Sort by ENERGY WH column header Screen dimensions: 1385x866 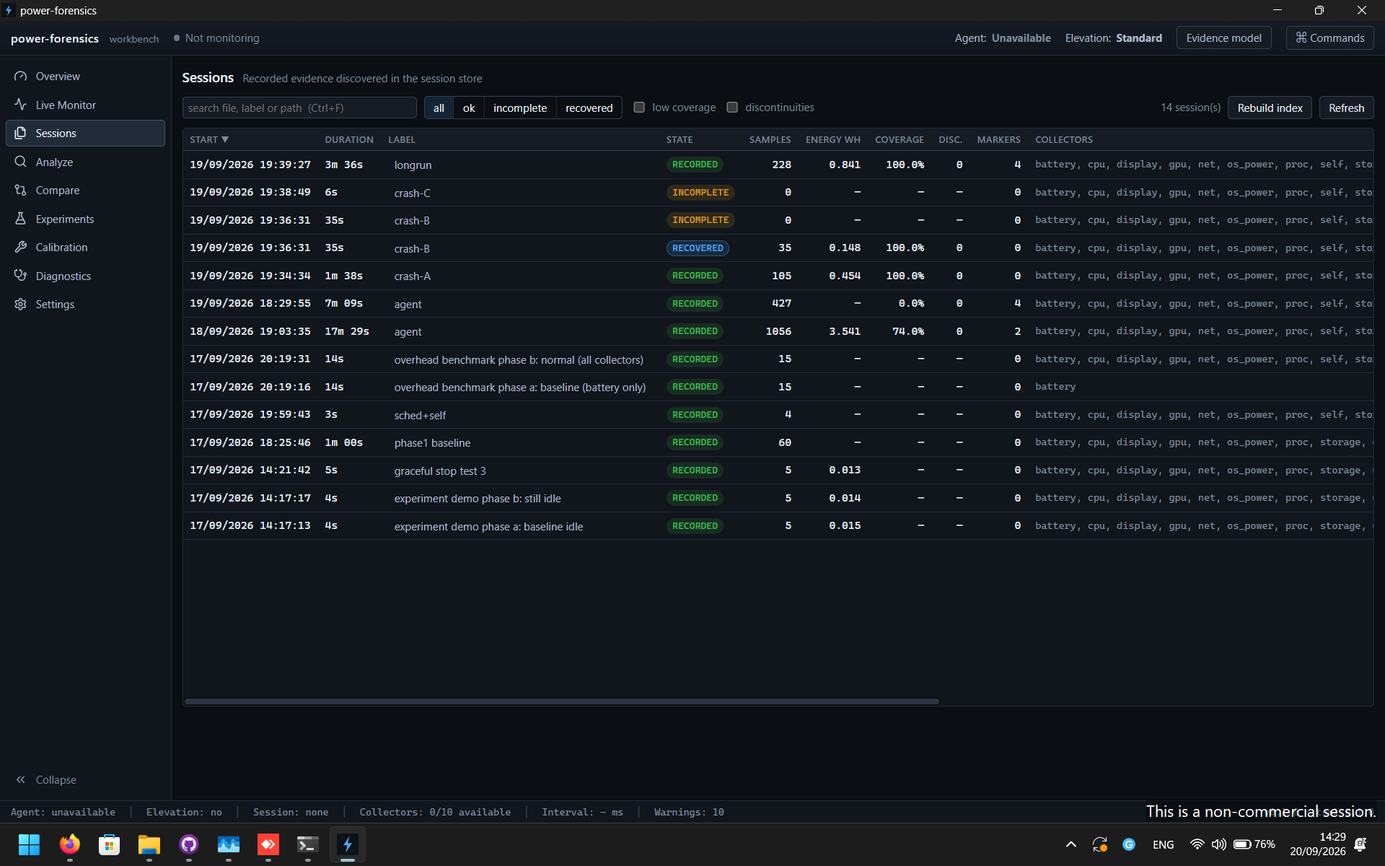tap(833, 140)
